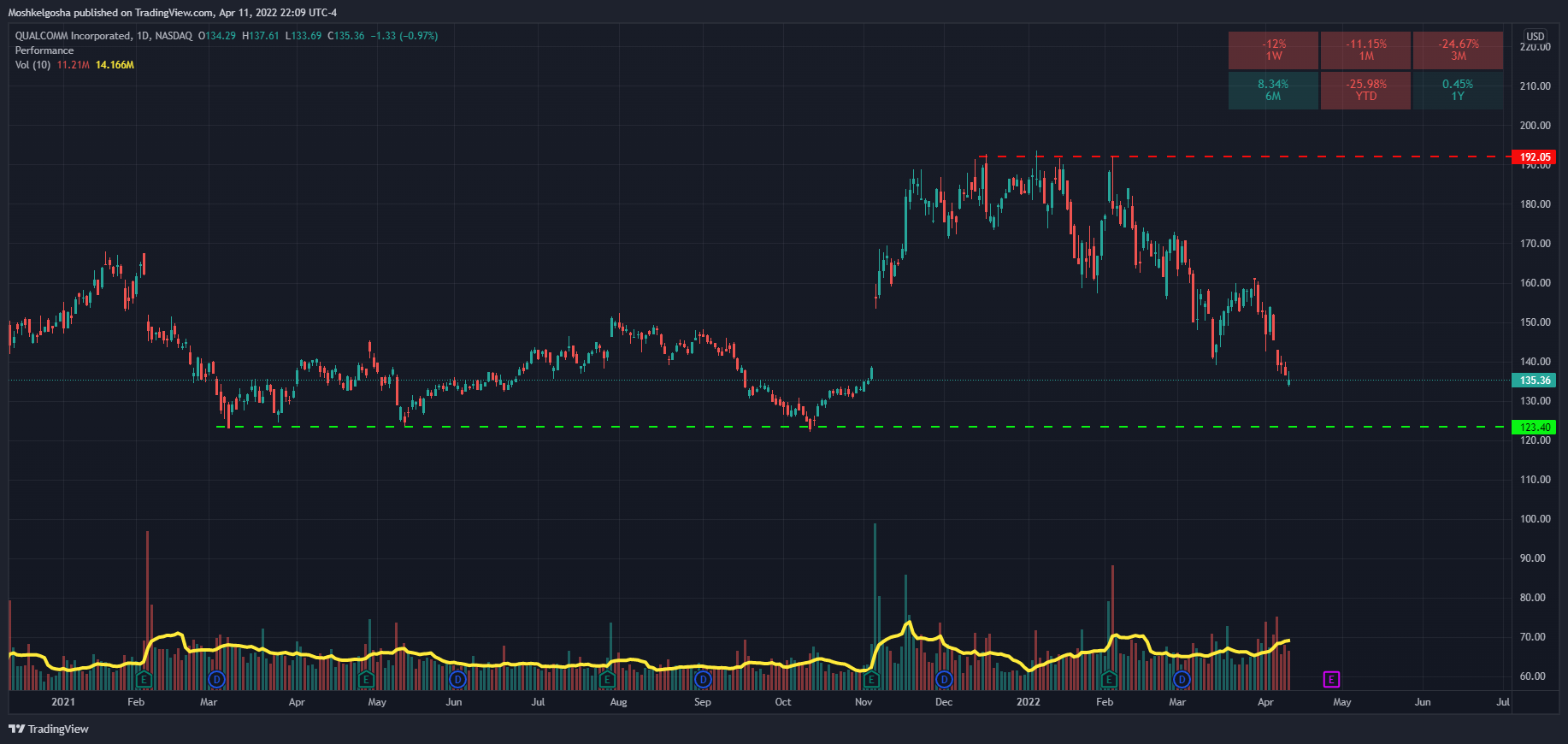Click the 160.00 price scale label
Viewport: 1568px width, 744px height.
click(1536, 282)
